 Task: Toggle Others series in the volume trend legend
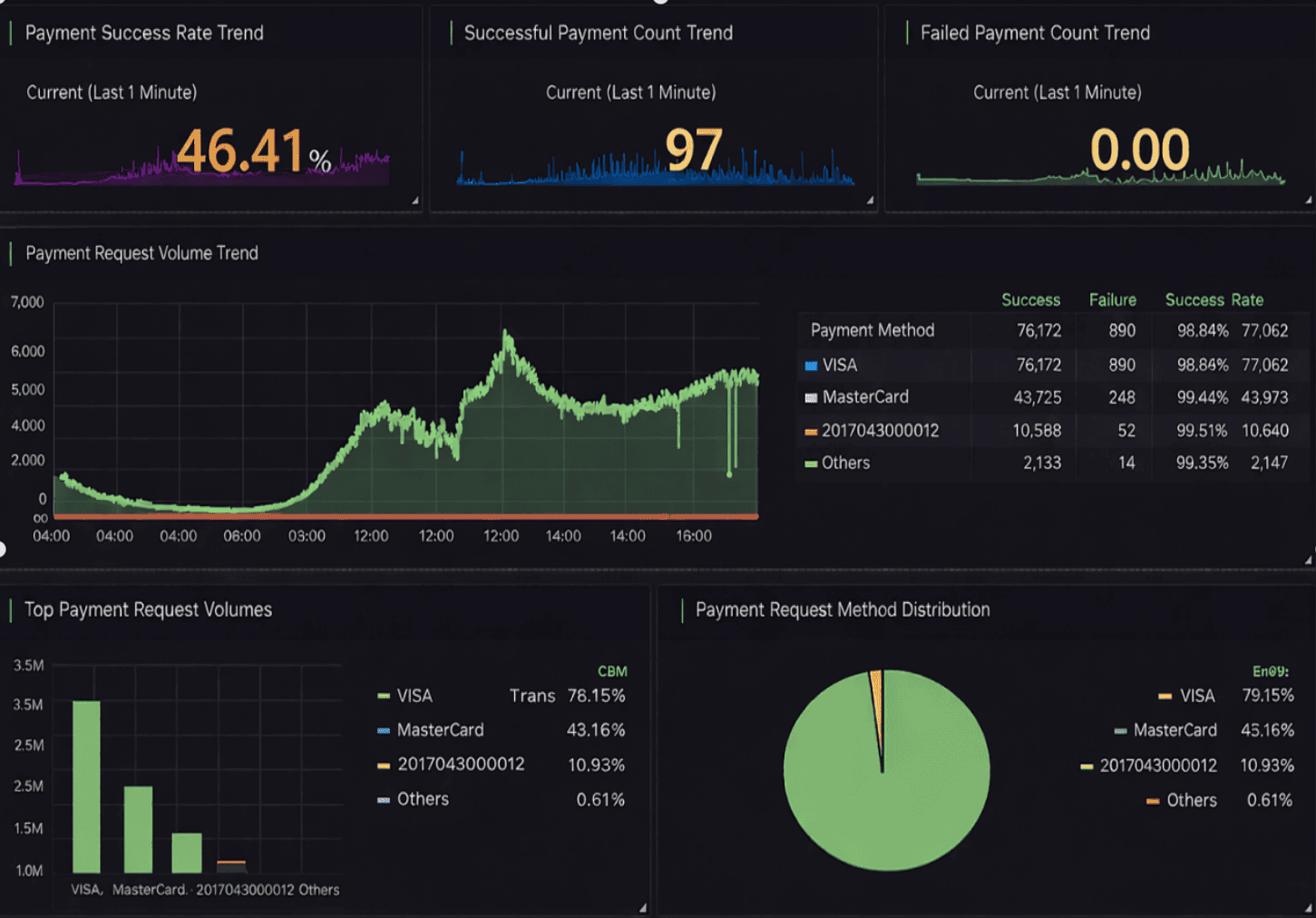tap(844, 464)
